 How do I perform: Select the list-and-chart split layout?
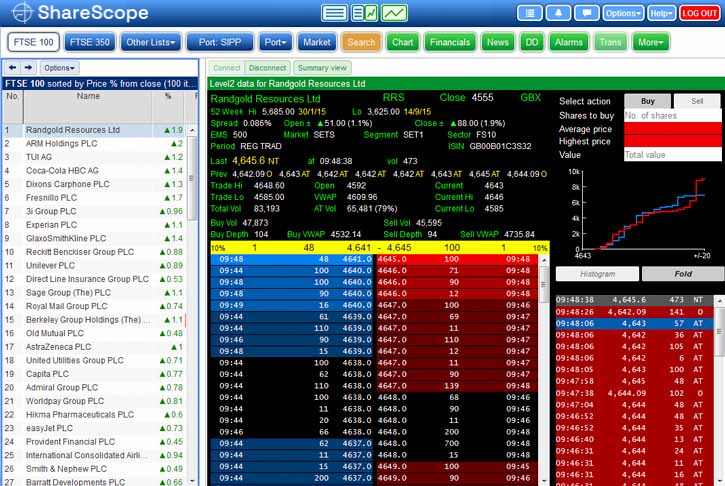click(x=365, y=13)
